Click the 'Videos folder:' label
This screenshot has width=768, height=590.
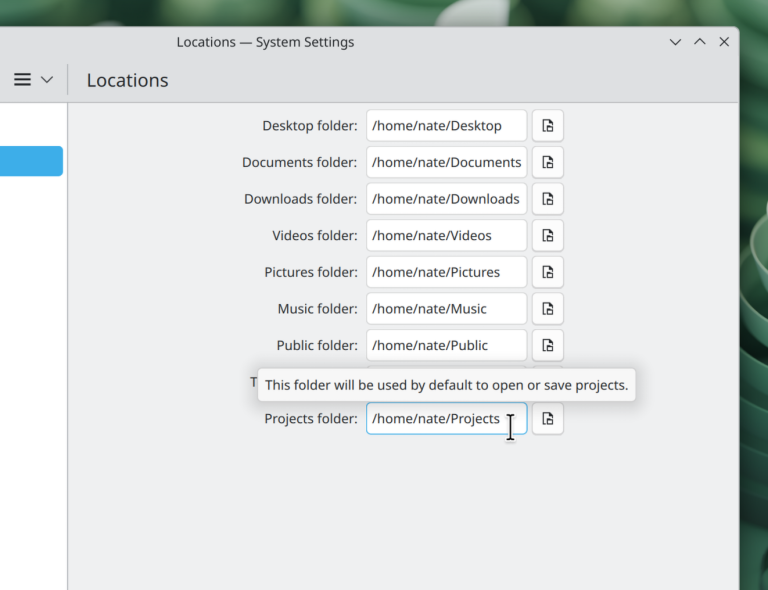point(315,236)
